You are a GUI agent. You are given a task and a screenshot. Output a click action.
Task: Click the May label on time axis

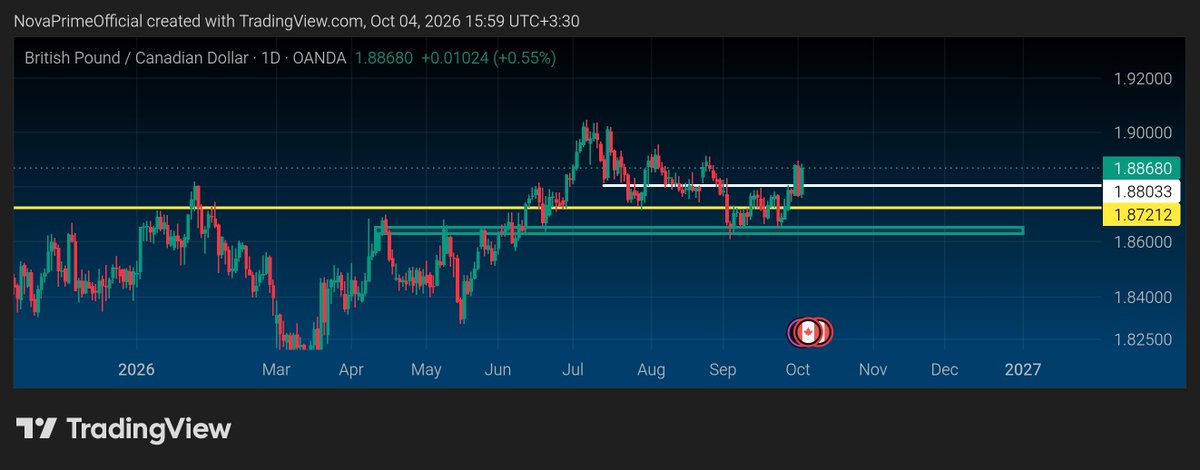click(426, 370)
